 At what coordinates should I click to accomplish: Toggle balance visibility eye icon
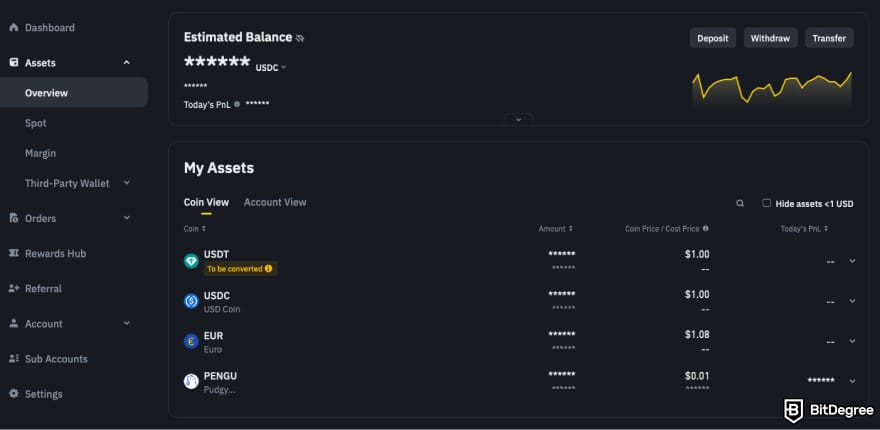click(x=300, y=38)
